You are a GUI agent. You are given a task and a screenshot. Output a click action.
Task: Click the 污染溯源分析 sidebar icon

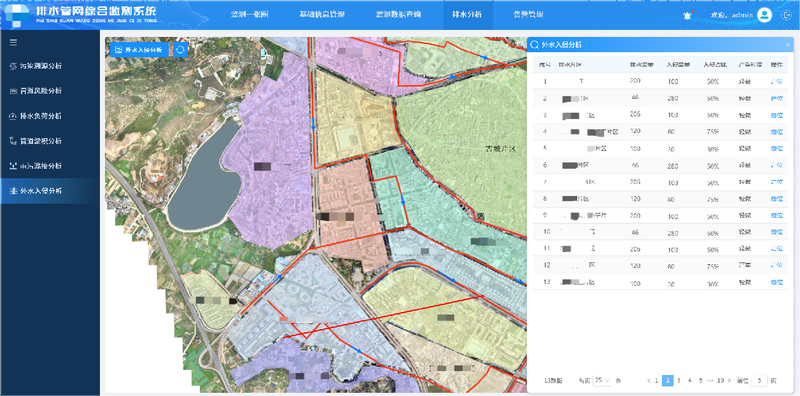[x=13, y=66]
